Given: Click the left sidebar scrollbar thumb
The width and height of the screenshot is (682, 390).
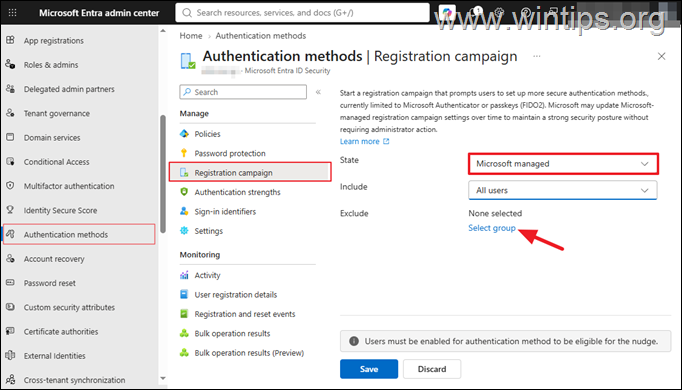Looking at the screenshot, I should pos(163,174).
